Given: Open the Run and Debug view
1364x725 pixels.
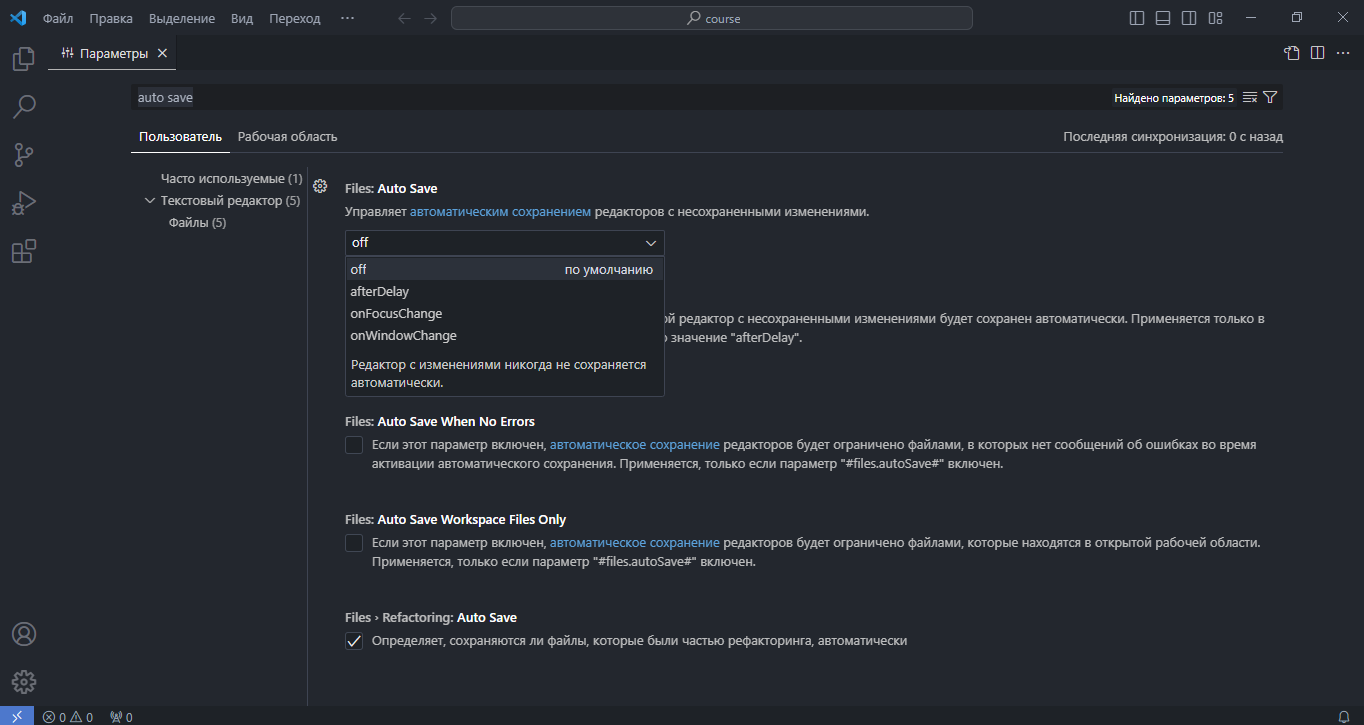Looking at the screenshot, I should tap(24, 203).
